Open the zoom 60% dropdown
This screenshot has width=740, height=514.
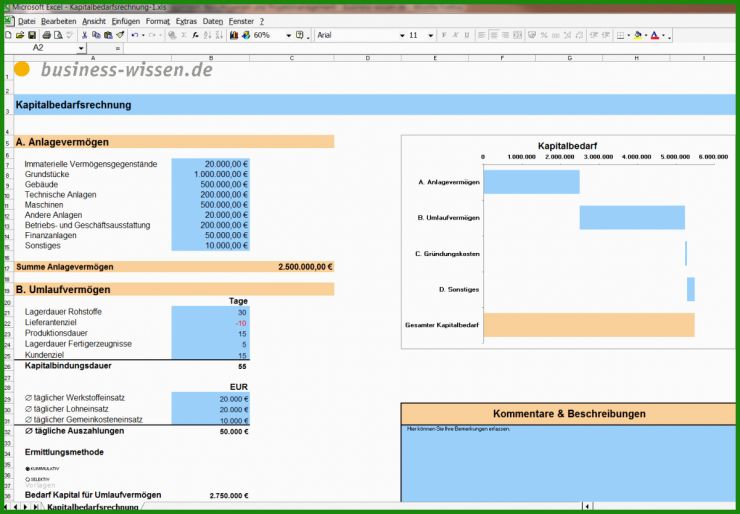click(x=288, y=35)
